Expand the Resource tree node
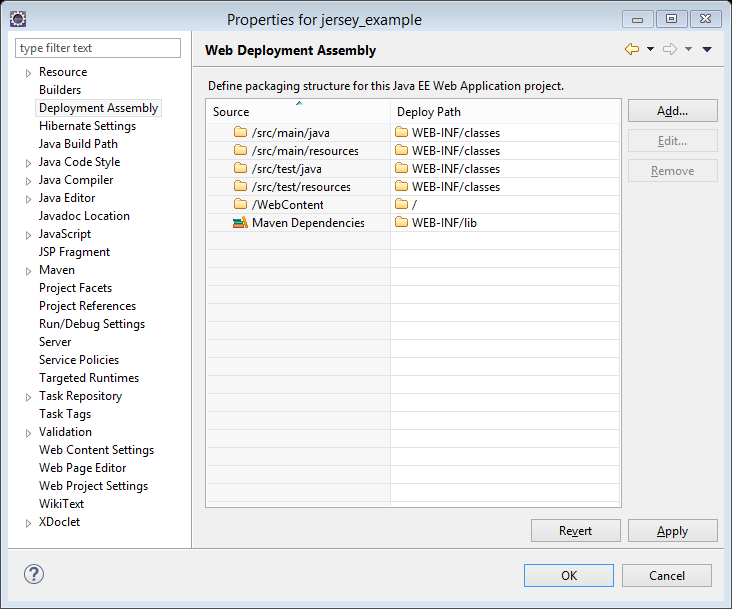This screenshot has height=609, width=732. (x=28, y=73)
